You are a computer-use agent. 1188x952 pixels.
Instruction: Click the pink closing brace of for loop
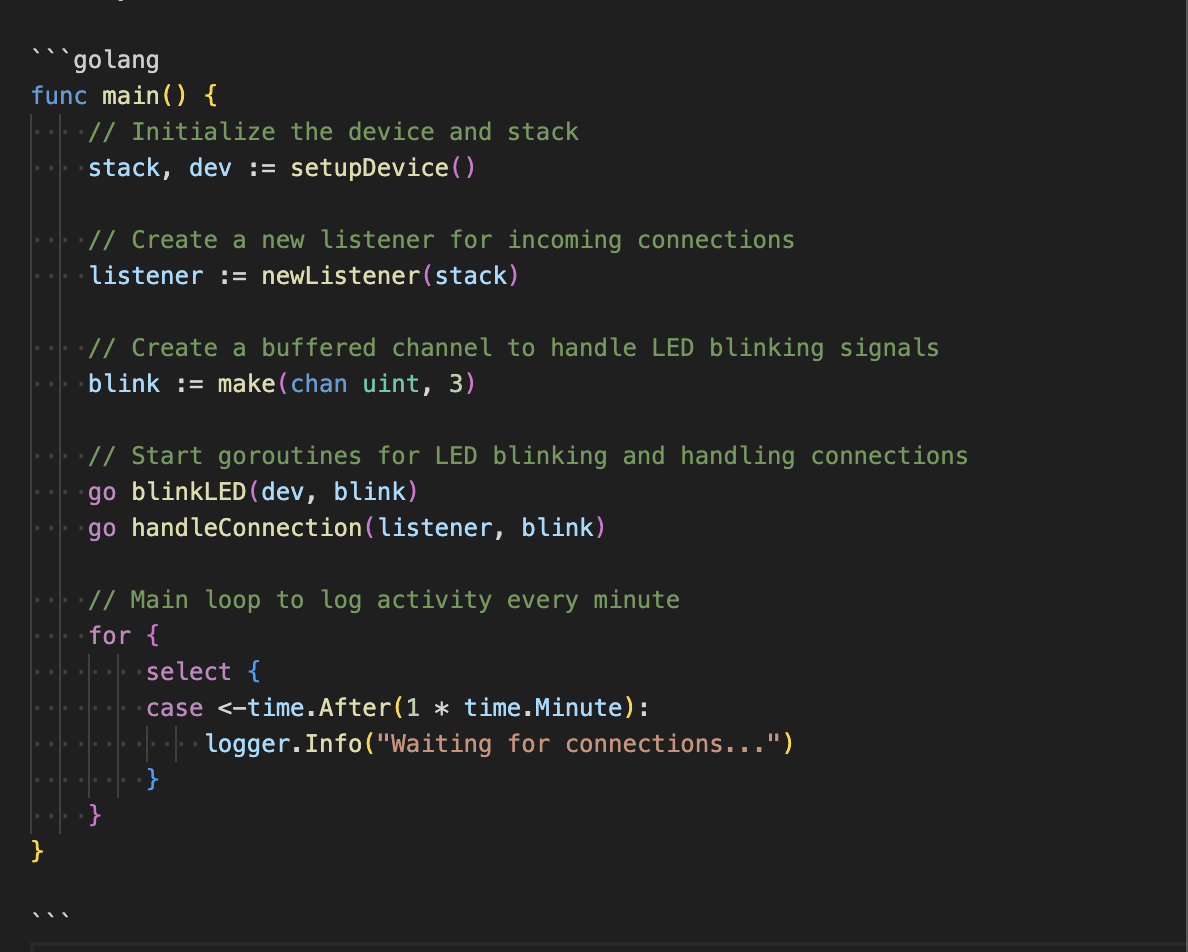[x=95, y=815]
